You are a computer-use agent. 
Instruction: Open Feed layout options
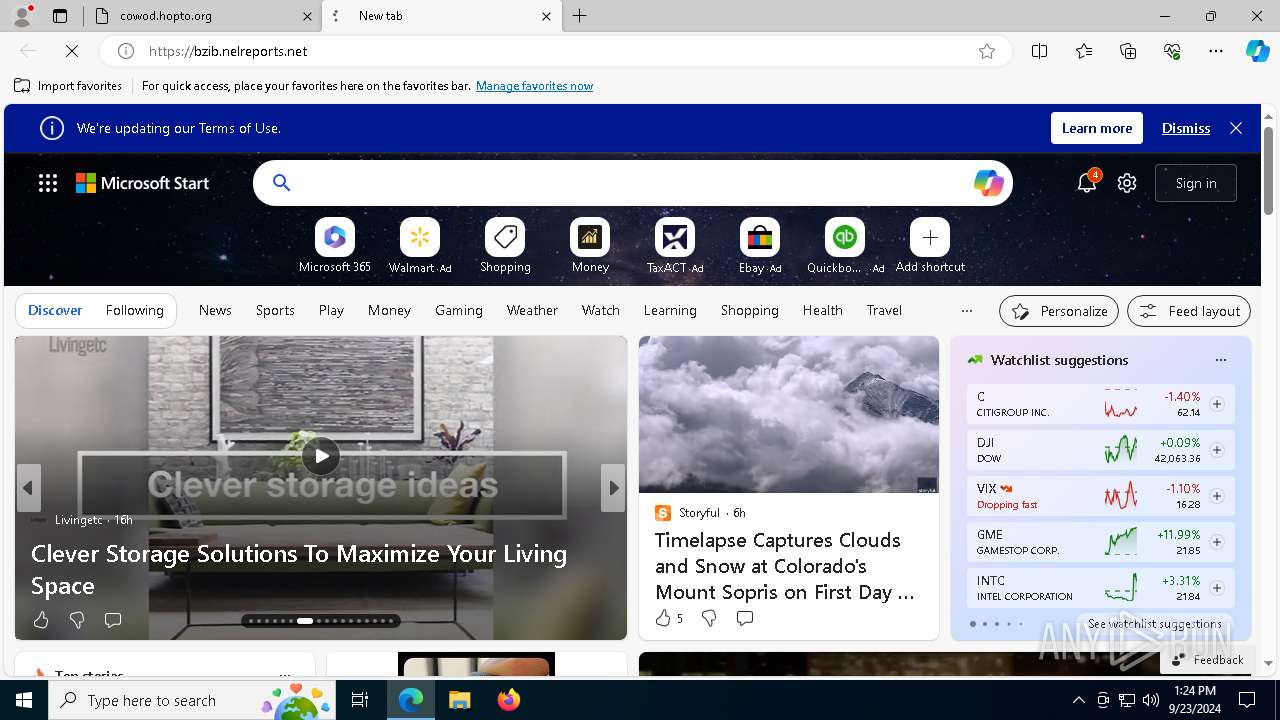(x=1189, y=311)
